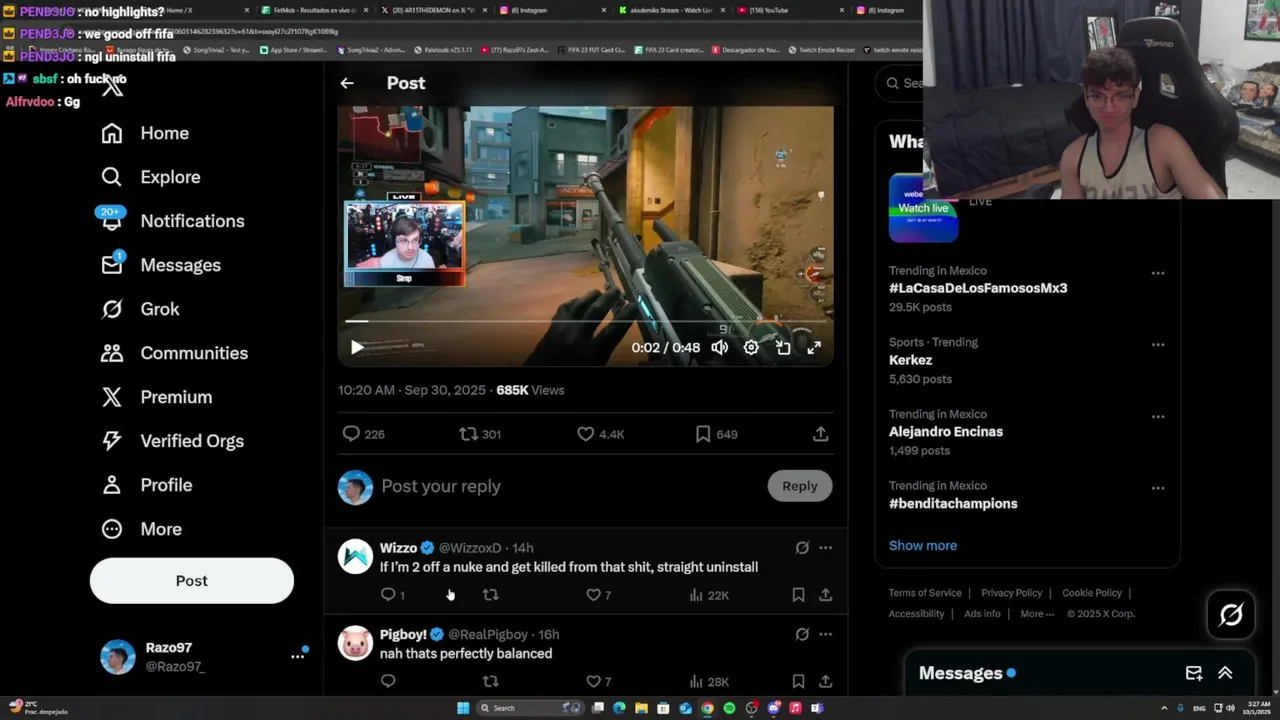Image resolution: width=1280 pixels, height=720 pixels.
Task: Bookmark Pigboy's reply
Action: tap(798, 681)
